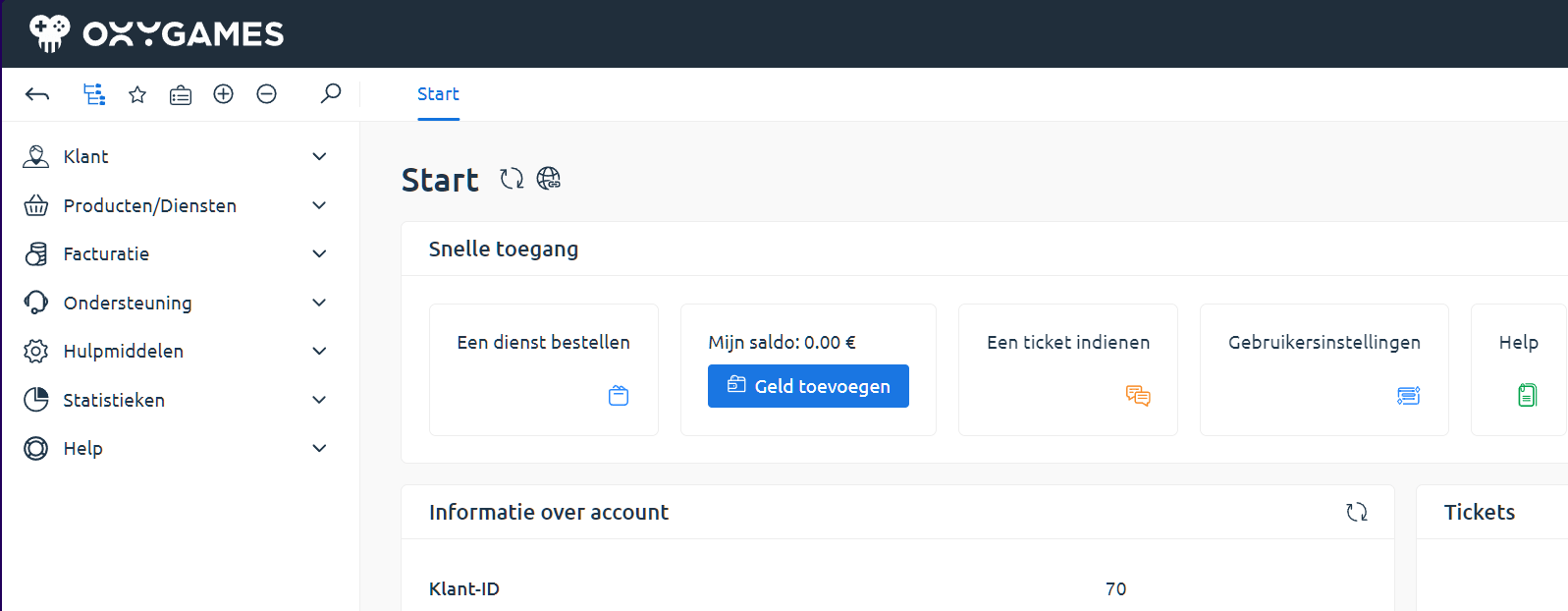The height and width of the screenshot is (611, 1568).
Task: Click the Geld toevoegen button
Action: [x=808, y=386]
